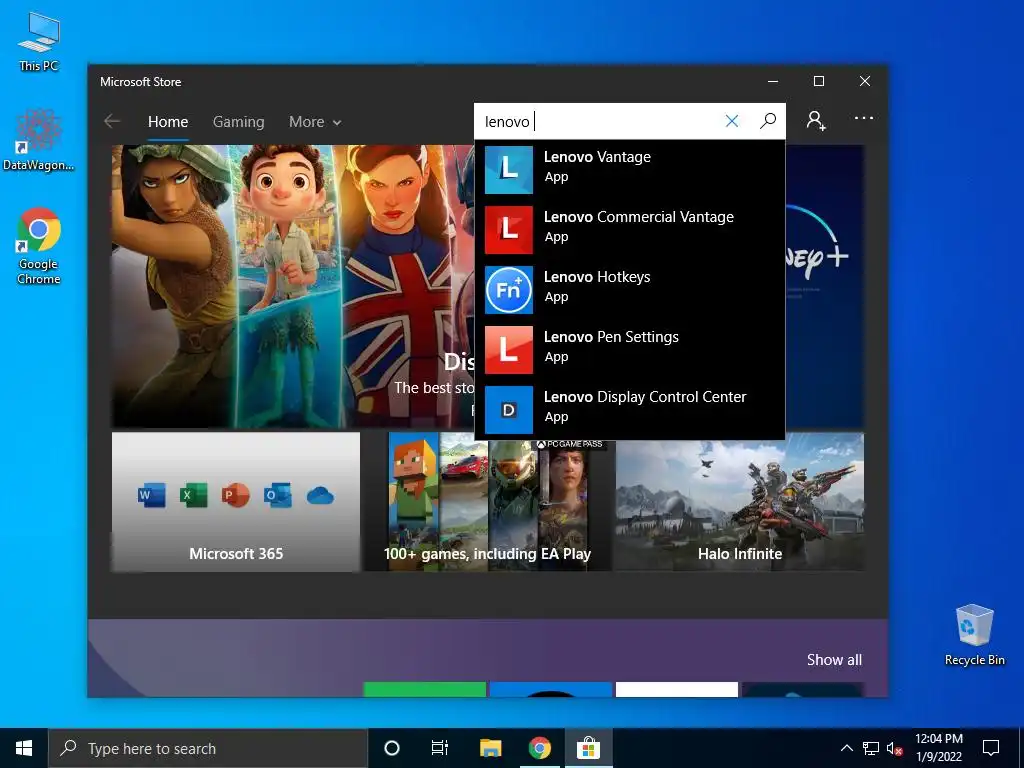Select the Lenovo Vantage suggestion
The height and width of the screenshot is (768, 1024).
(x=630, y=170)
